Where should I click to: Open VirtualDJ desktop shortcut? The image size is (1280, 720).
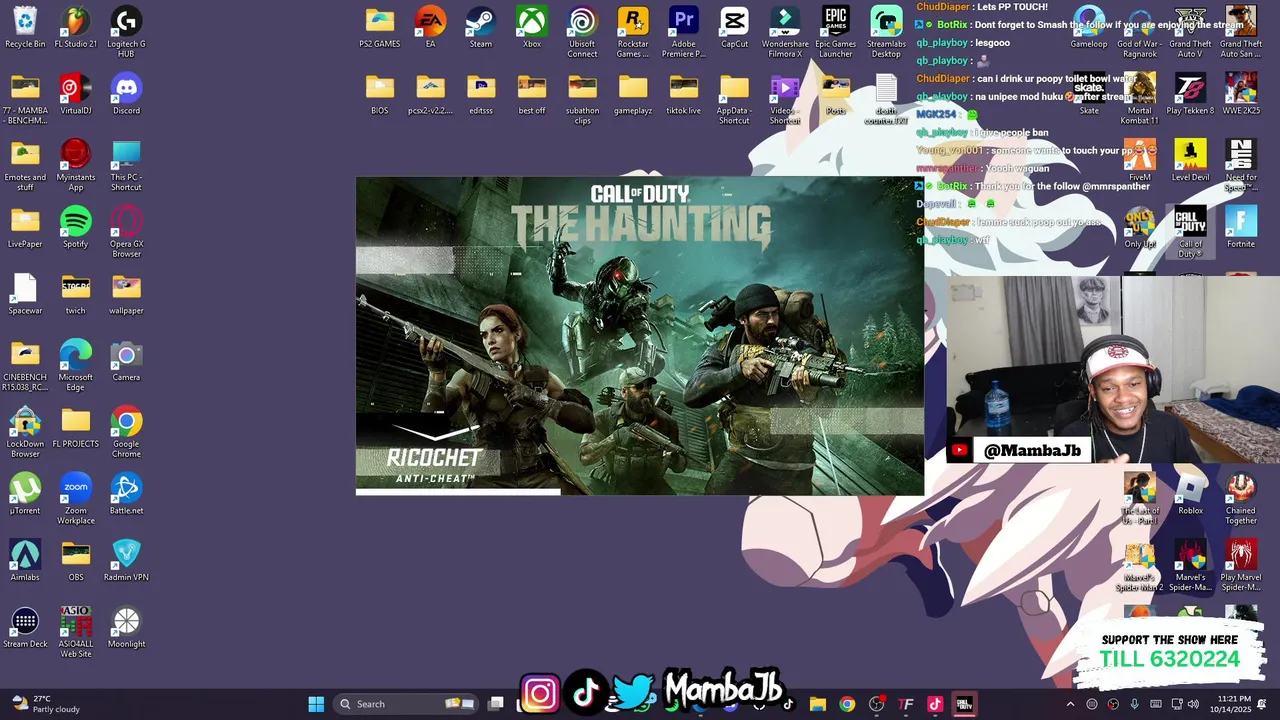click(x=76, y=94)
